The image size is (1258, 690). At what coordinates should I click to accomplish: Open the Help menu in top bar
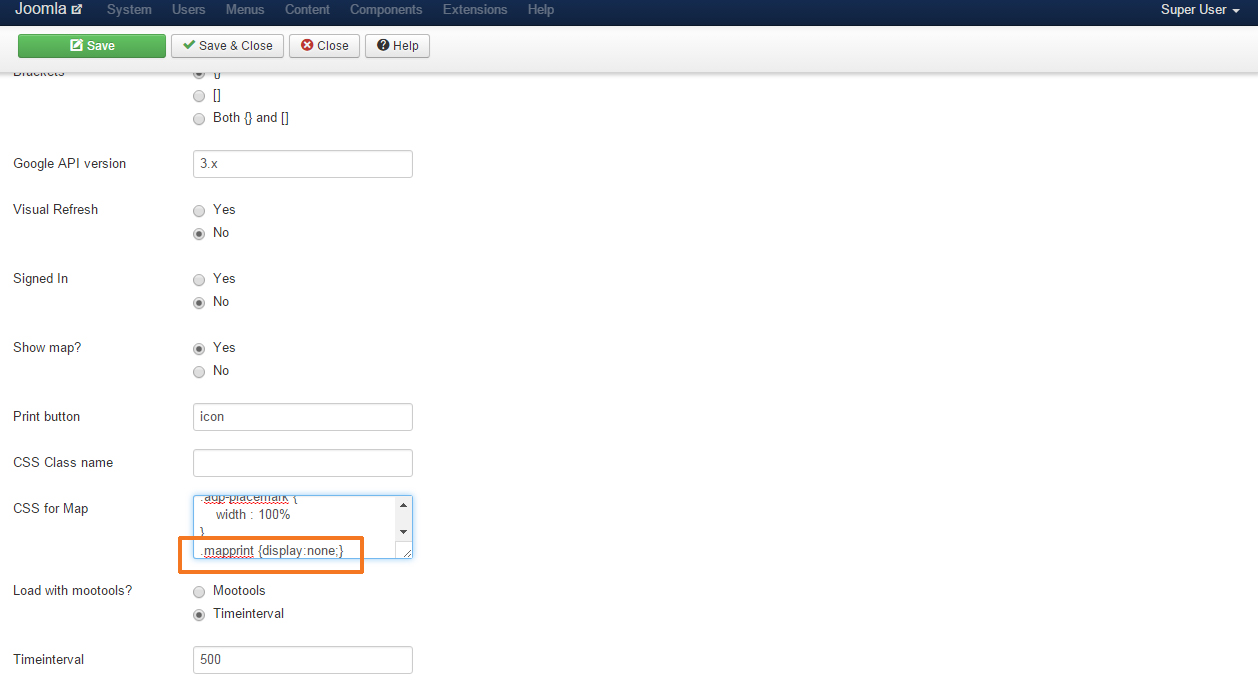[x=540, y=9]
